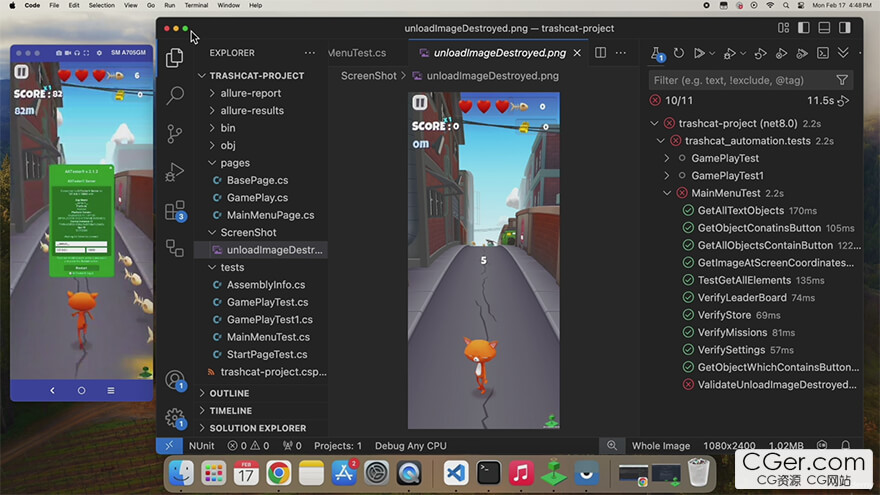
Task: Click the ScreenShot breadcrumb segment
Action: pyautogui.click(x=369, y=76)
